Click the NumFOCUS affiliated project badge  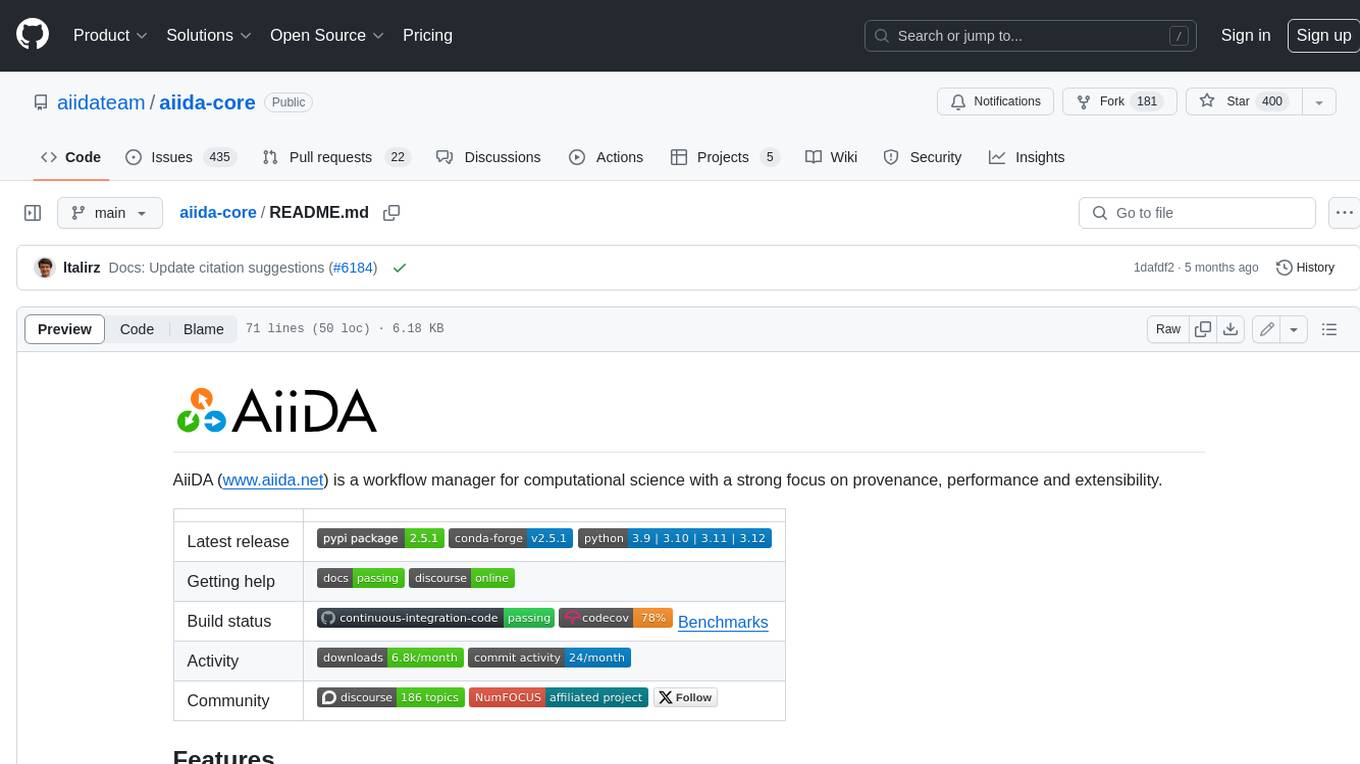pyautogui.click(x=559, y=698)
